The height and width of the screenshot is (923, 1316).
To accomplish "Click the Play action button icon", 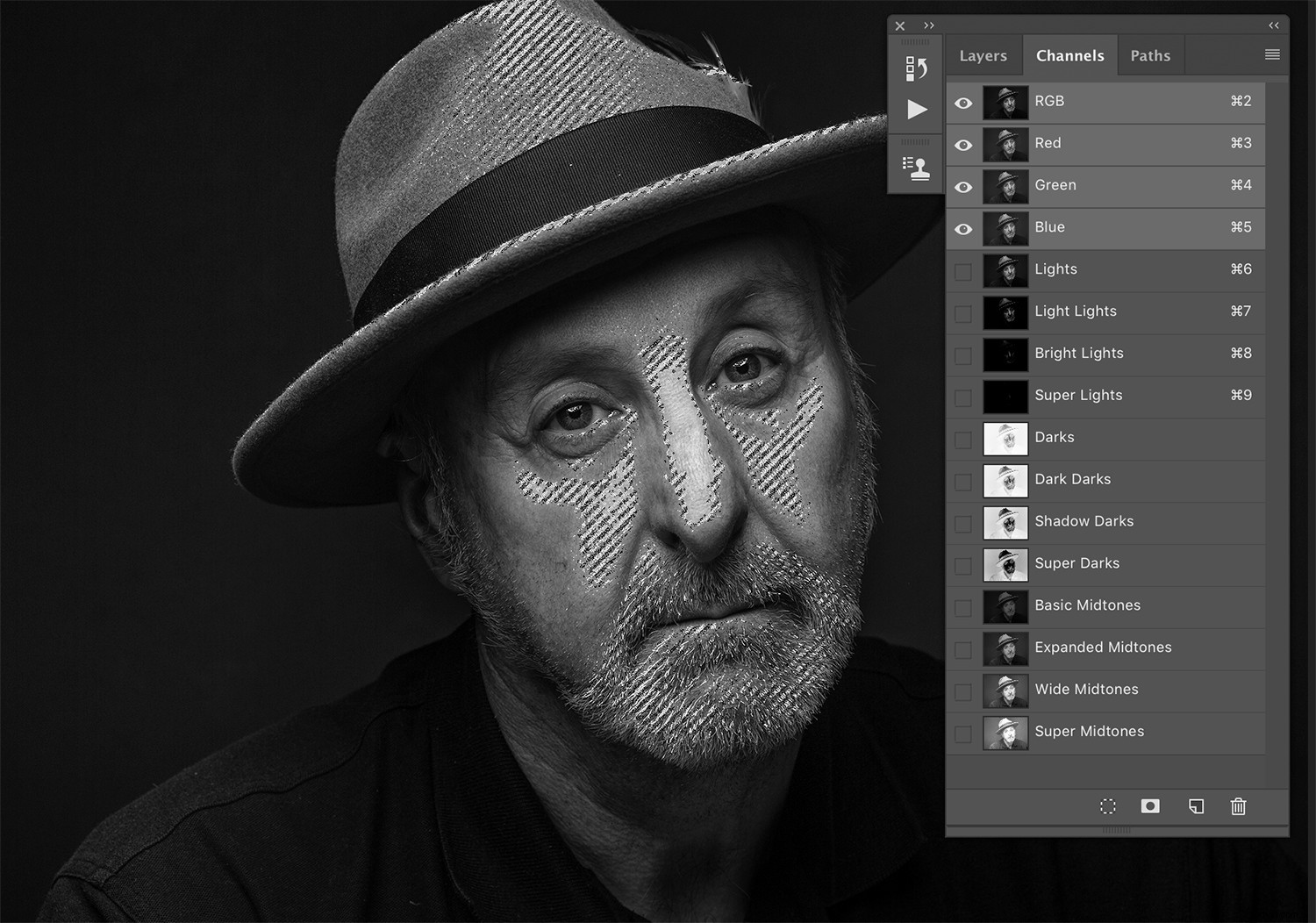I will (916, 109).
